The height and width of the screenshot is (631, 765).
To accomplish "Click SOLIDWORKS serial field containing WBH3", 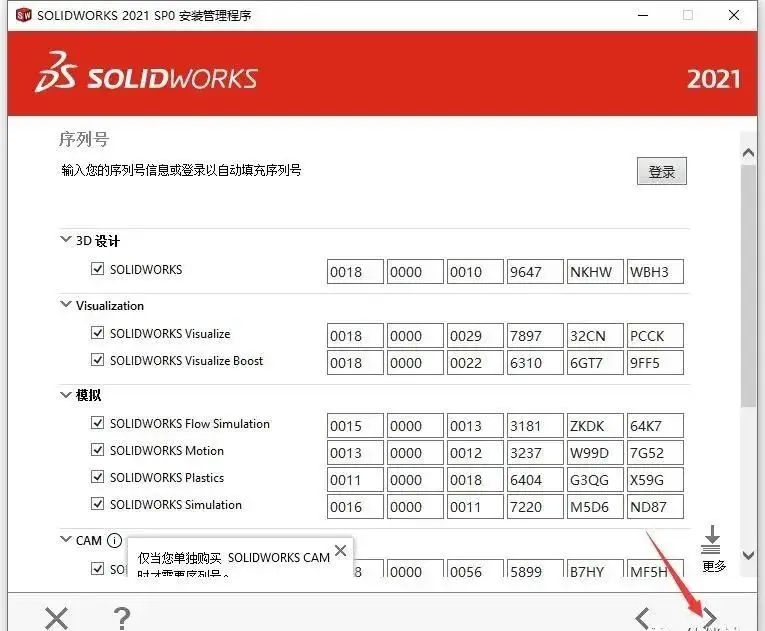I will [x=655, y=271].
